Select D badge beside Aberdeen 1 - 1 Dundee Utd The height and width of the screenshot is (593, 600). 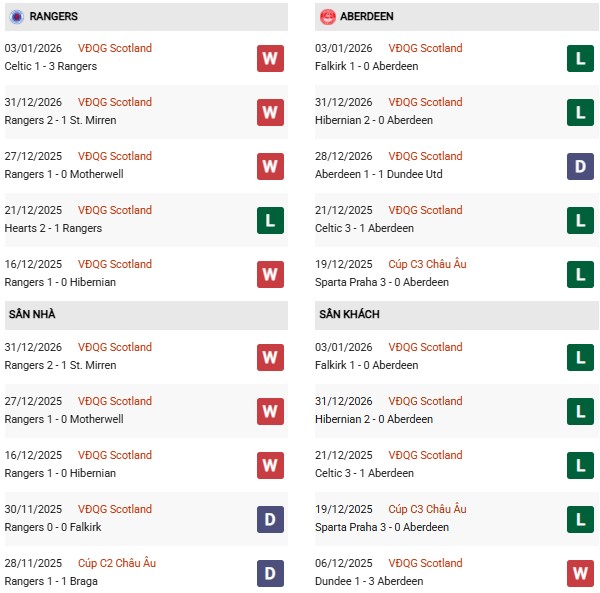tap(580, 167)
